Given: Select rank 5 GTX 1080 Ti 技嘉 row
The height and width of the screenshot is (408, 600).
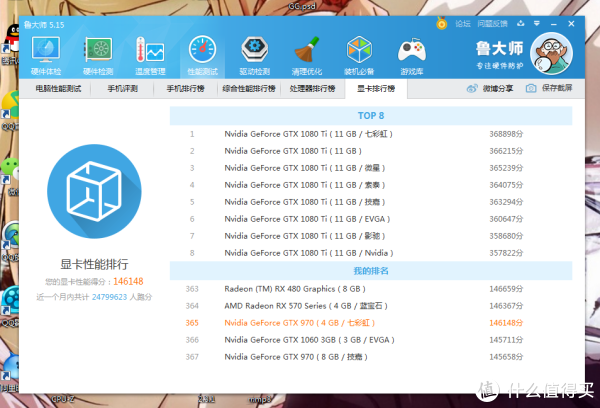Looking at the screenshot, I should 371,202.
